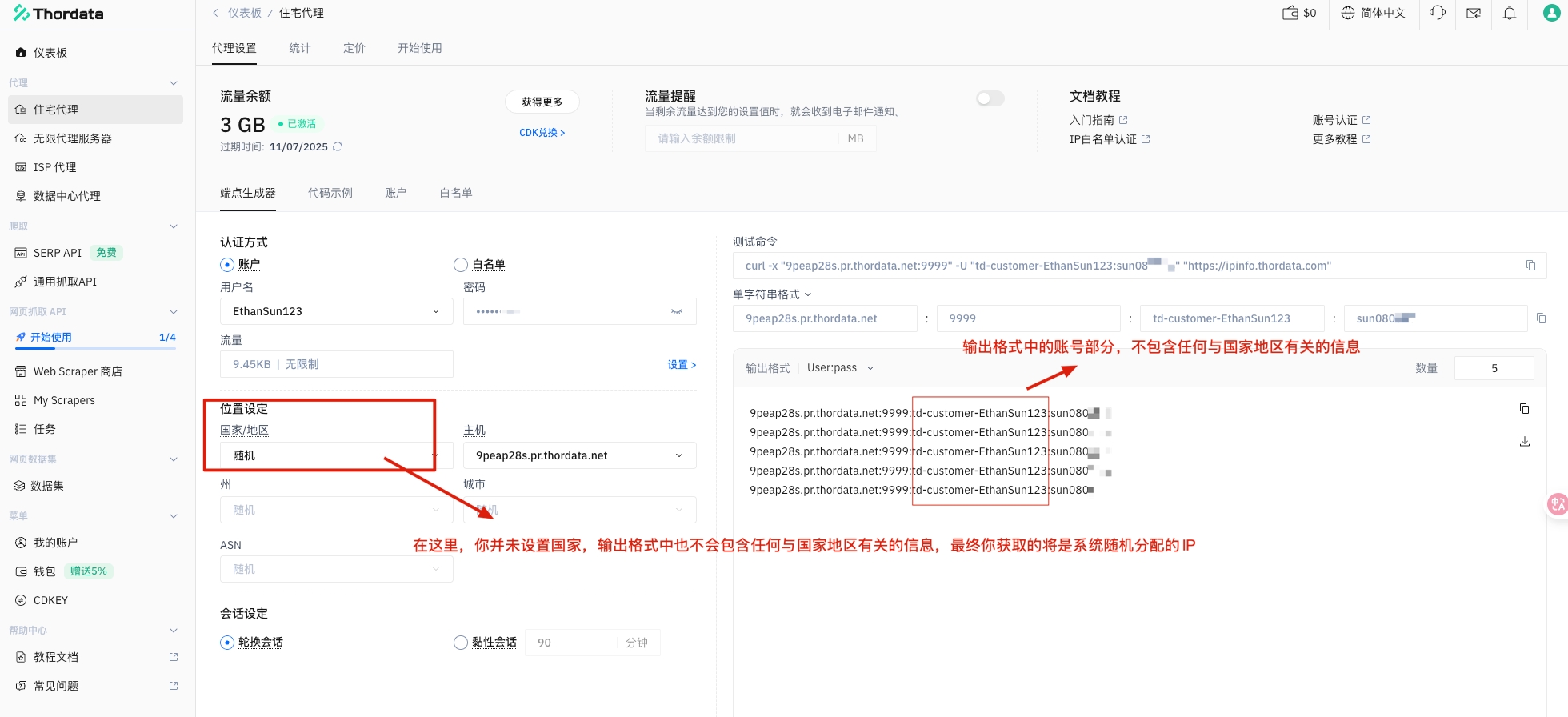Expand the host dropdown 9peap28s.pr.thordata.net

[579, 455]
